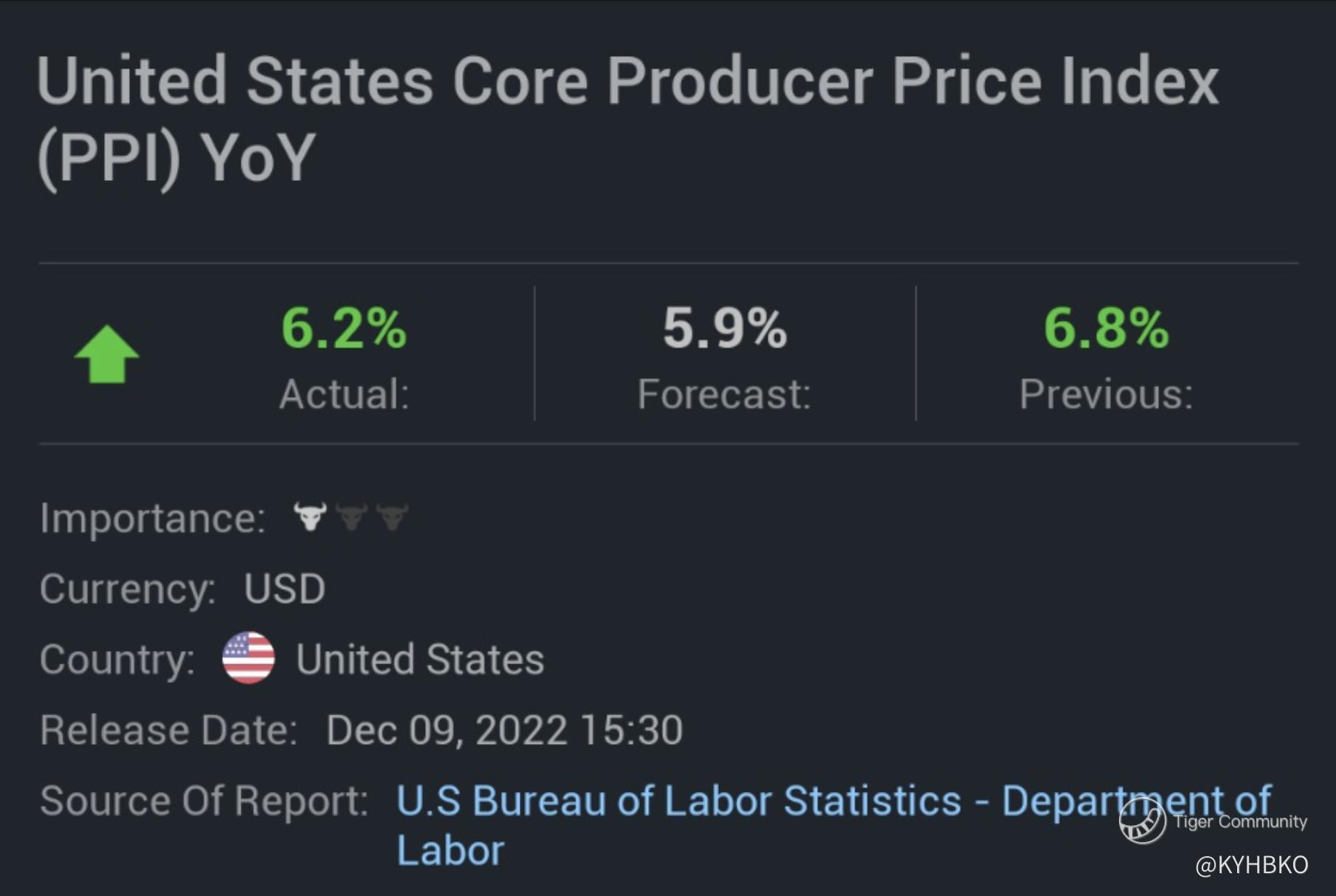Click the first white bull importance icon

click(310, 517)
